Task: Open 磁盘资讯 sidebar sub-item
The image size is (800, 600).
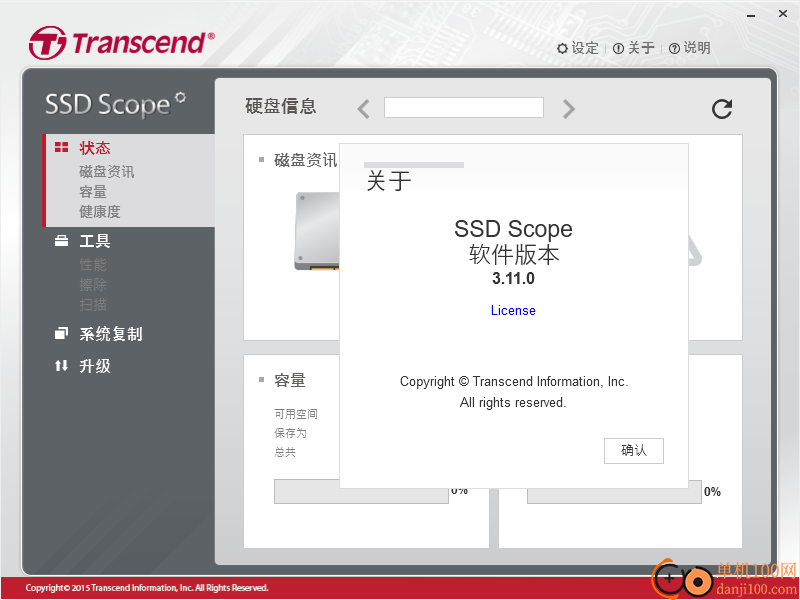Action: coord(107,171)
